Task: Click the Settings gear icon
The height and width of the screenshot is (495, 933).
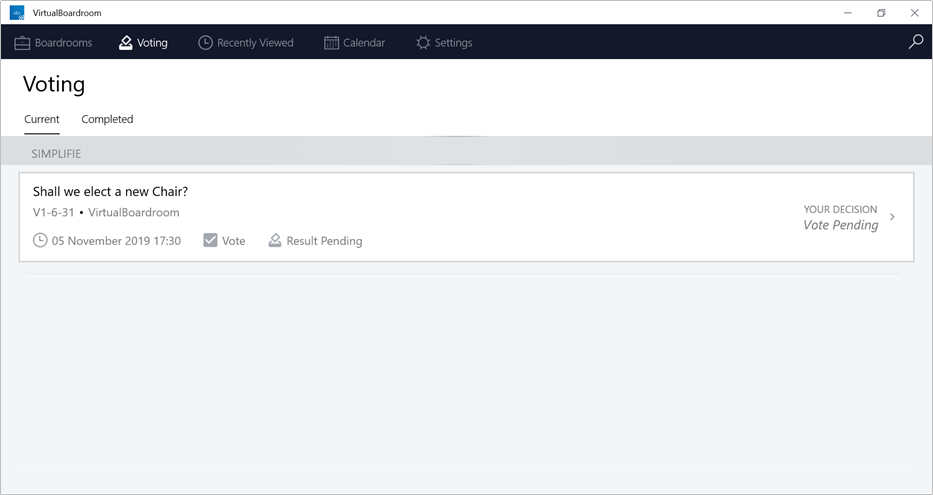Action: [x=423, y=43]
